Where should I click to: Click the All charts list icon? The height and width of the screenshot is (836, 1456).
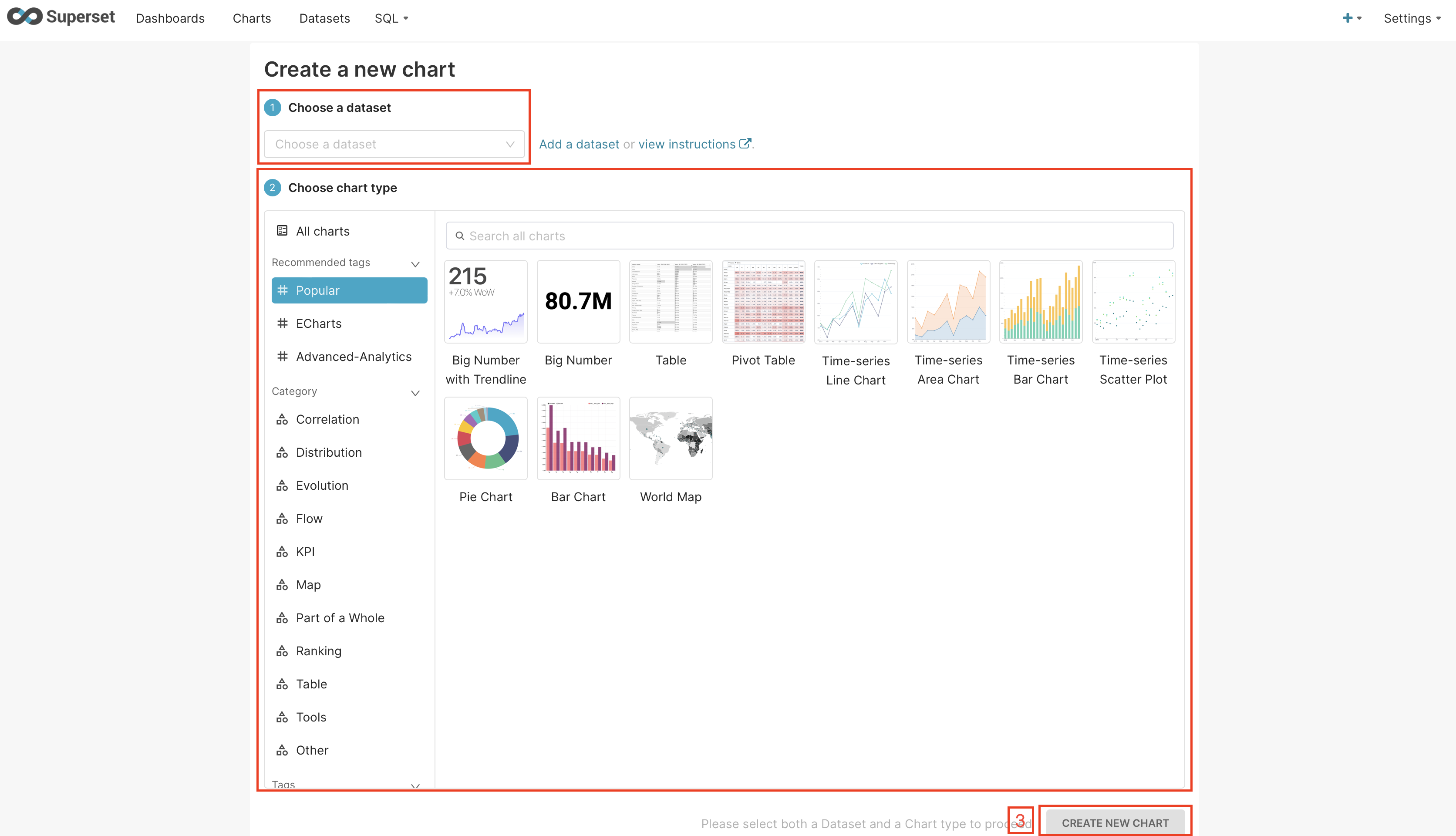pyautogui.click(x=282, y=231)
